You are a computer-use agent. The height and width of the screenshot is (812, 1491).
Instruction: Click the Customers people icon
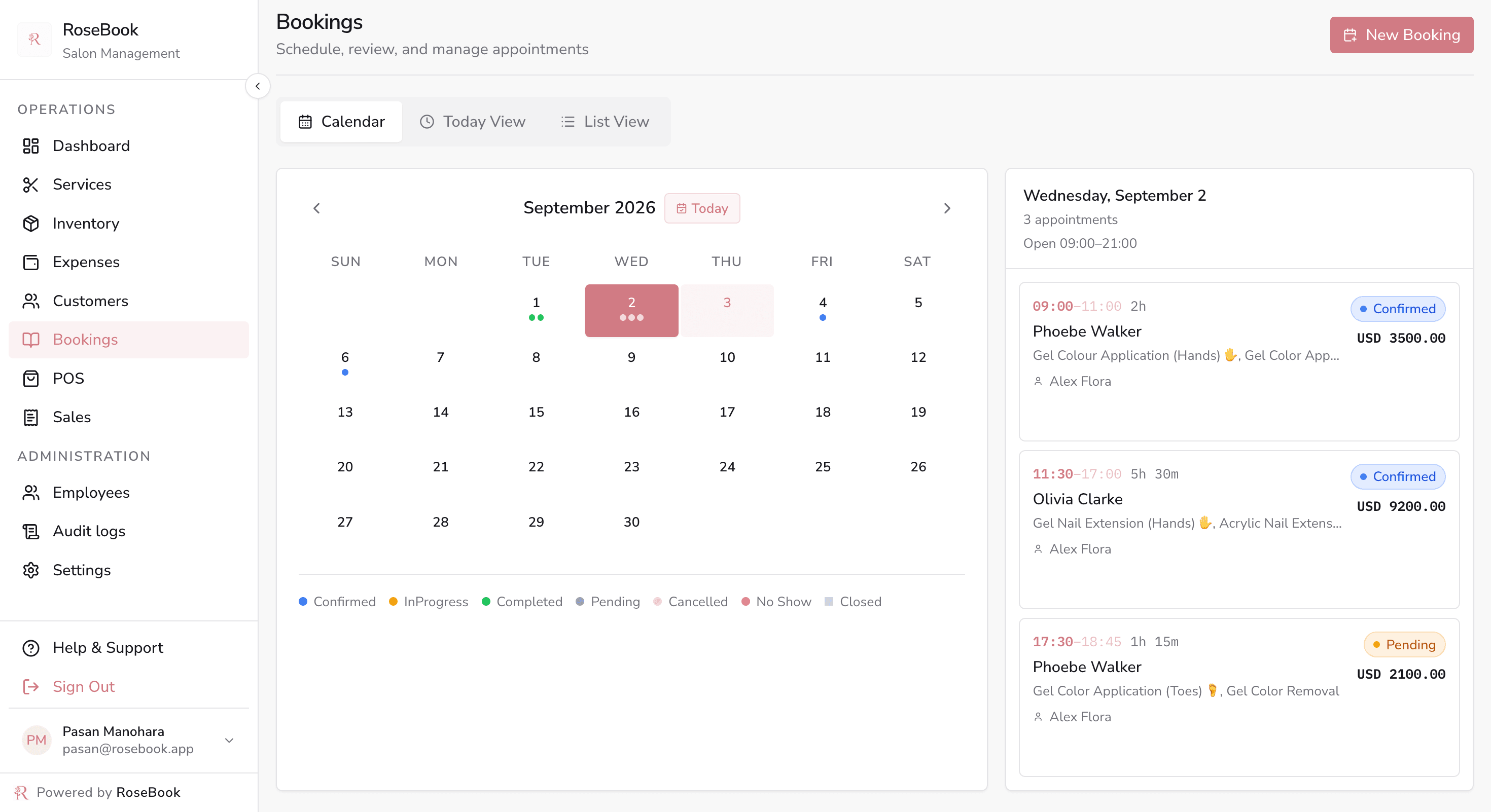[30, 301]
